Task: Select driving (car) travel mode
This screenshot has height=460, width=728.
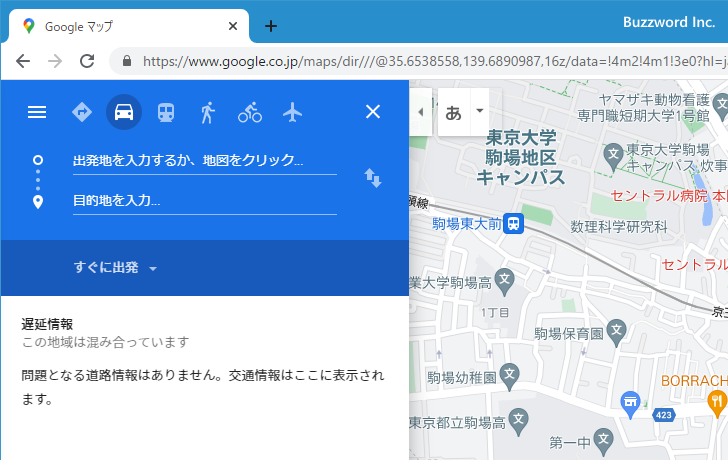Action: coord(124,112)
